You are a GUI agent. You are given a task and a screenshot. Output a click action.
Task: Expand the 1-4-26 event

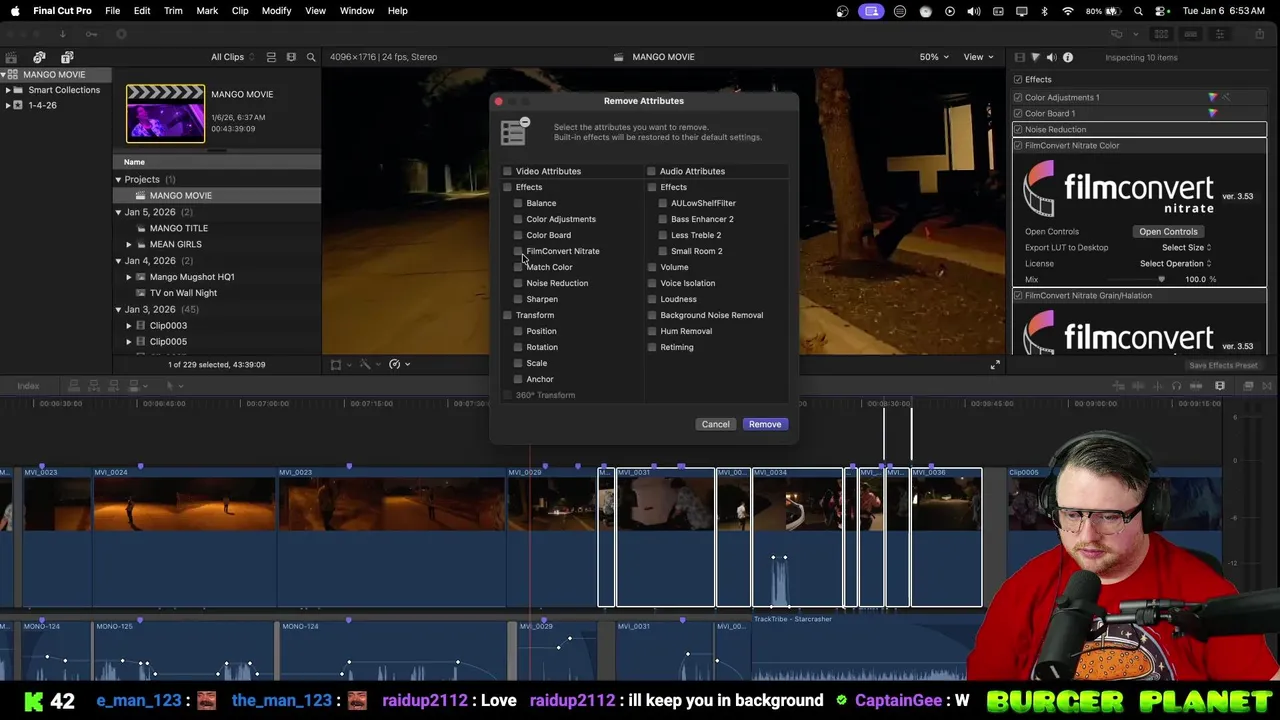pos(8,105)
